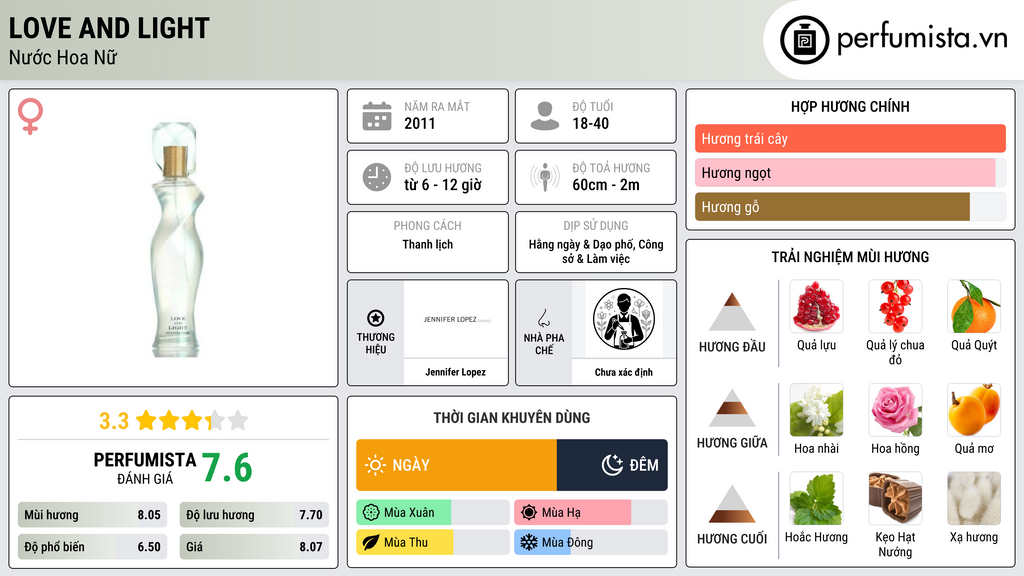Image resolution: width=1024 pixels, height=576 pixels.
Task: Click the perfumer illustration circle
Action: [624, 319]
